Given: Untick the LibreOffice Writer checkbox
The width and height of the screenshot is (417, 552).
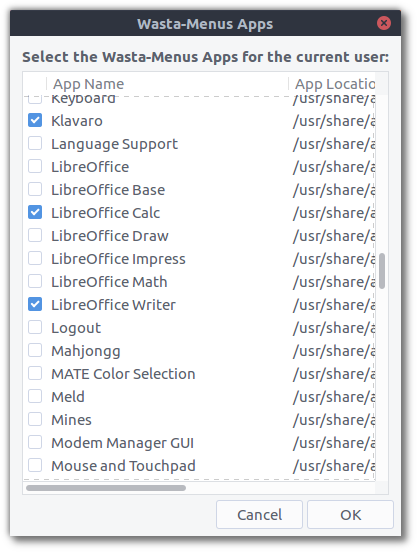Looking at the screenshot, I should [35, 304].
